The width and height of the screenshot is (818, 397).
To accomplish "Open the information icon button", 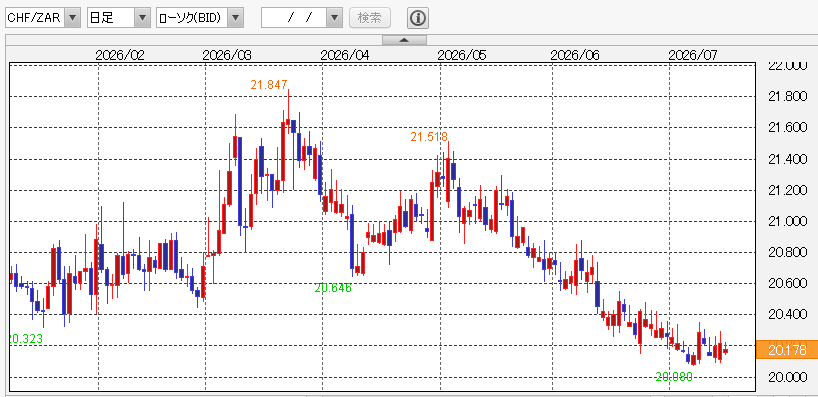I will [417, 18].
